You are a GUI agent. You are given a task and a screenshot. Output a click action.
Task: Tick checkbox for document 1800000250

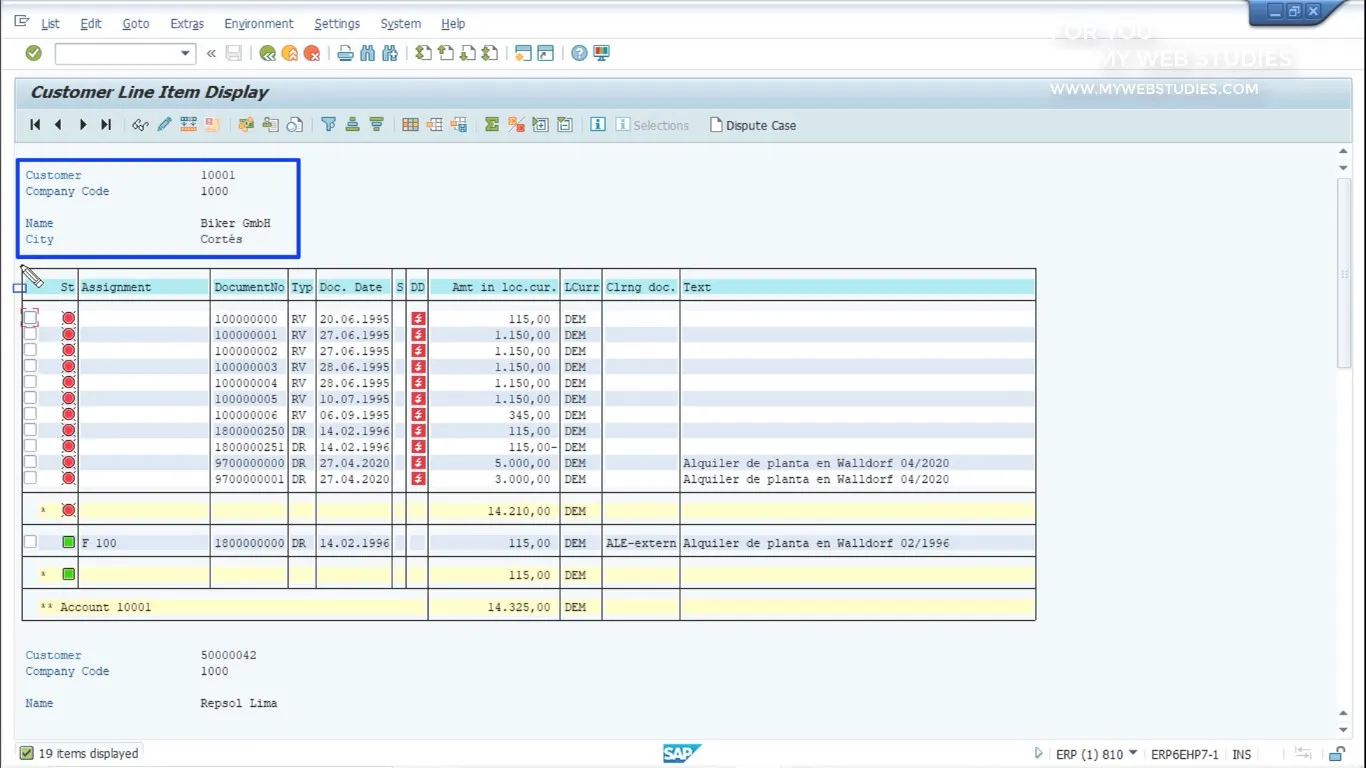(30, 430)
